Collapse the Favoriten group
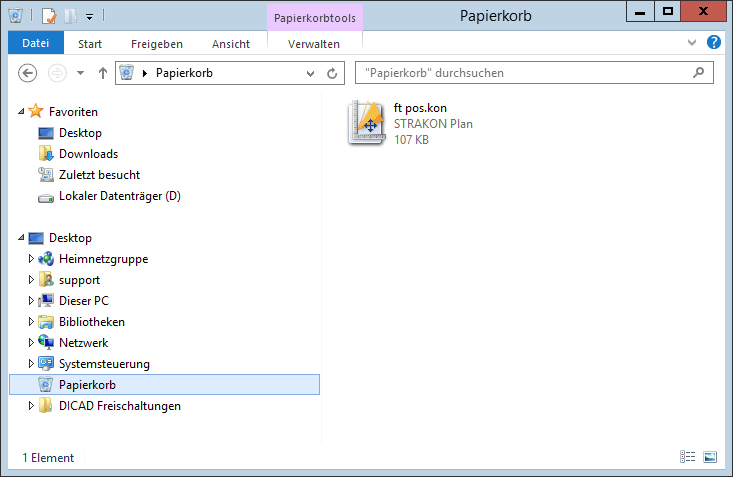Image resolution: width=733 pixels, height=477 pixels. (x=21, y=111)
